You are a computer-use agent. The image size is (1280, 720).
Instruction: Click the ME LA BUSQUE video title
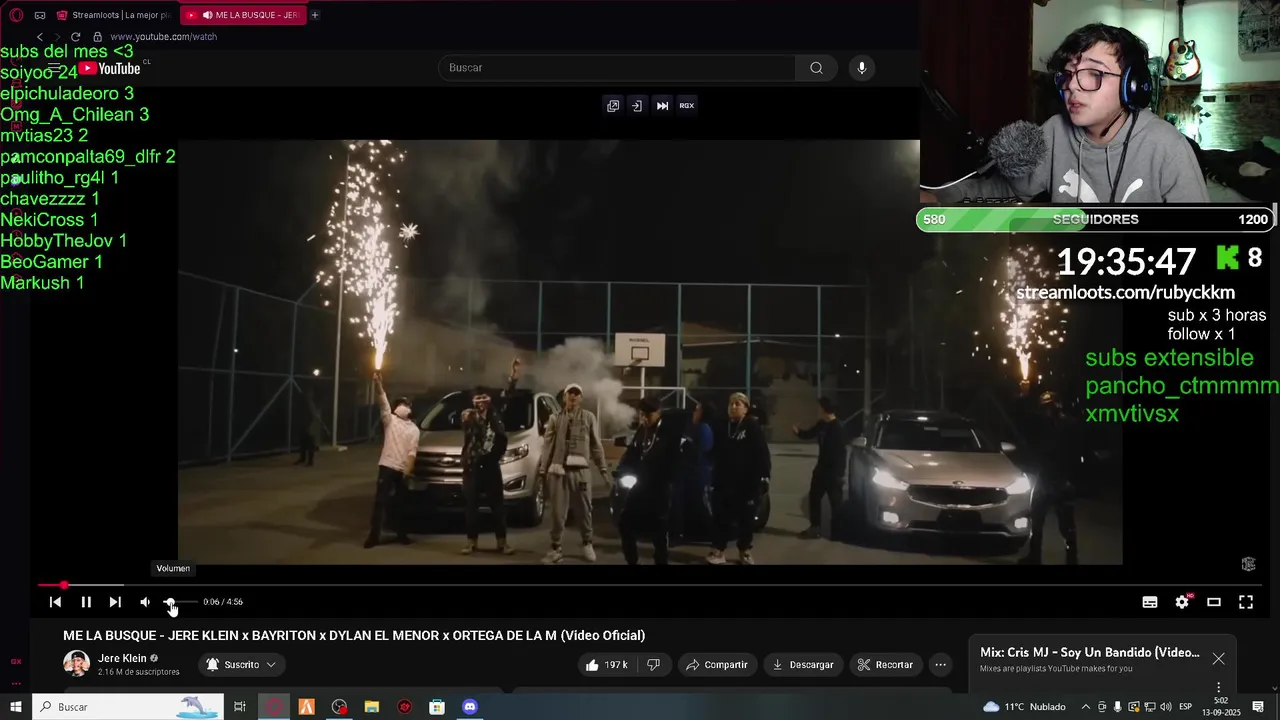pyautogui.click(x=354, y=635)
